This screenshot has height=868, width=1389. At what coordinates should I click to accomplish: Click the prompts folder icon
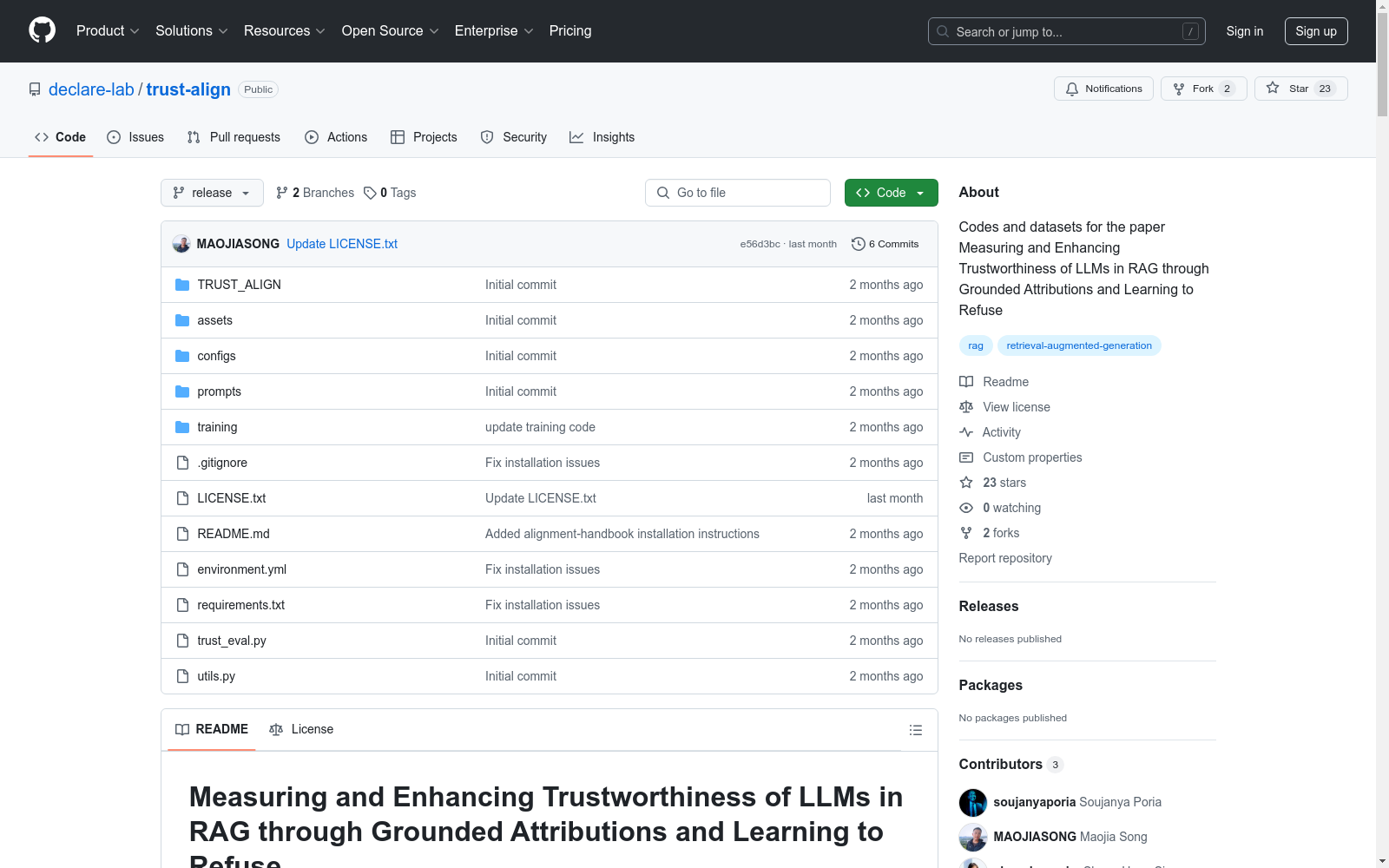tap(182, 391)
